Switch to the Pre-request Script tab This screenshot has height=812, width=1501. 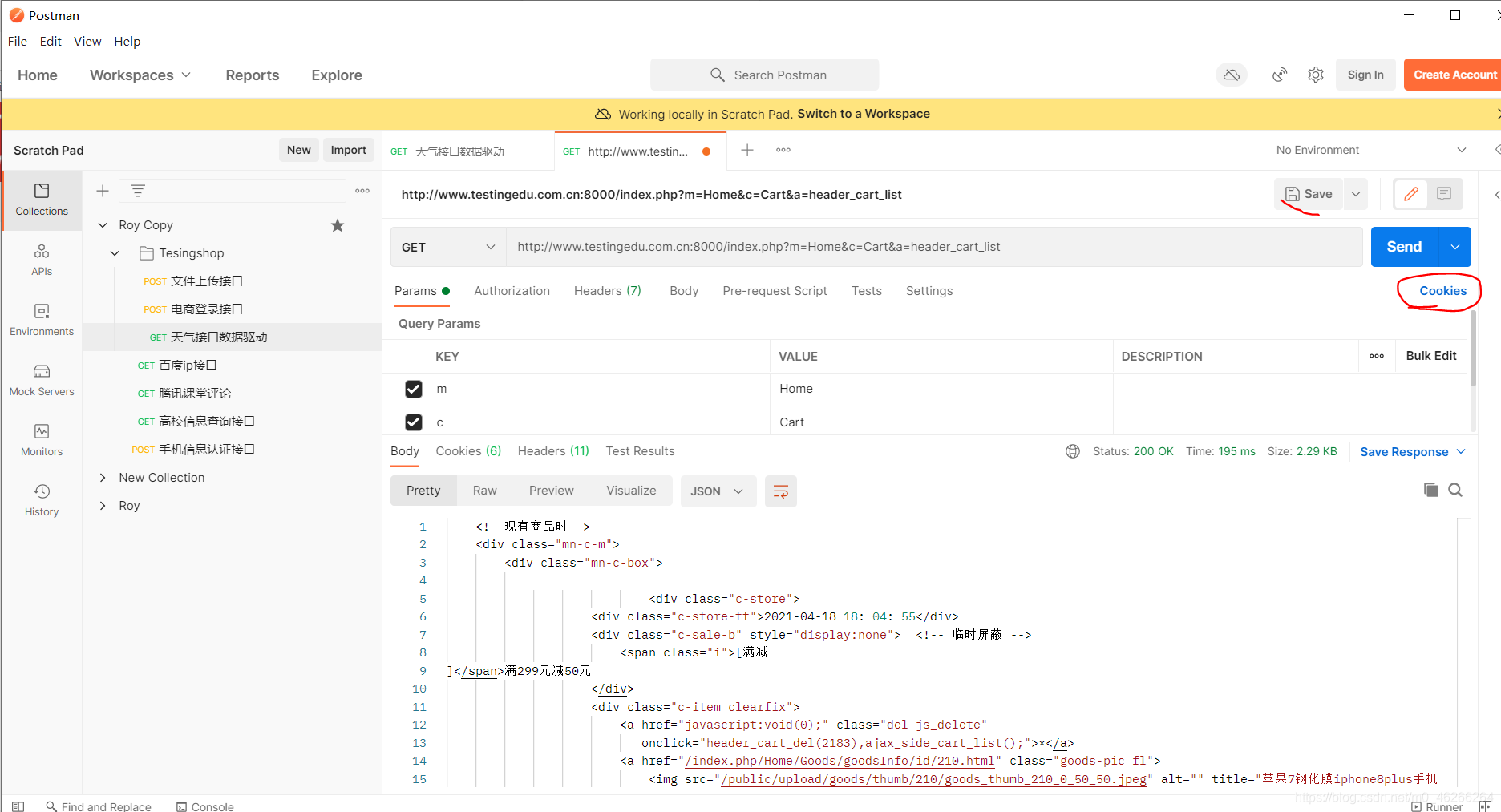[775, 291]
